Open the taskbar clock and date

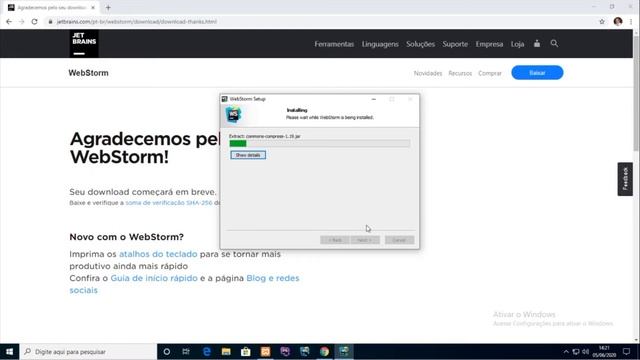pyautogui.click(x=604, y=351)
